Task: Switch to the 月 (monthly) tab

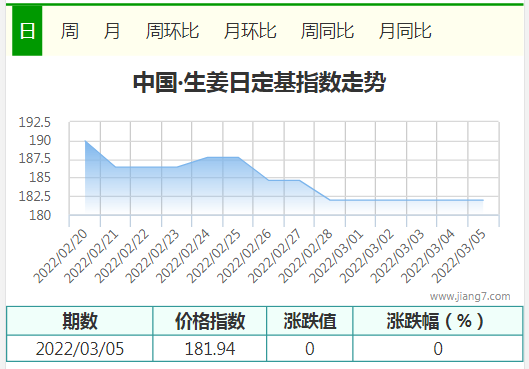Action: click(112, 31)
